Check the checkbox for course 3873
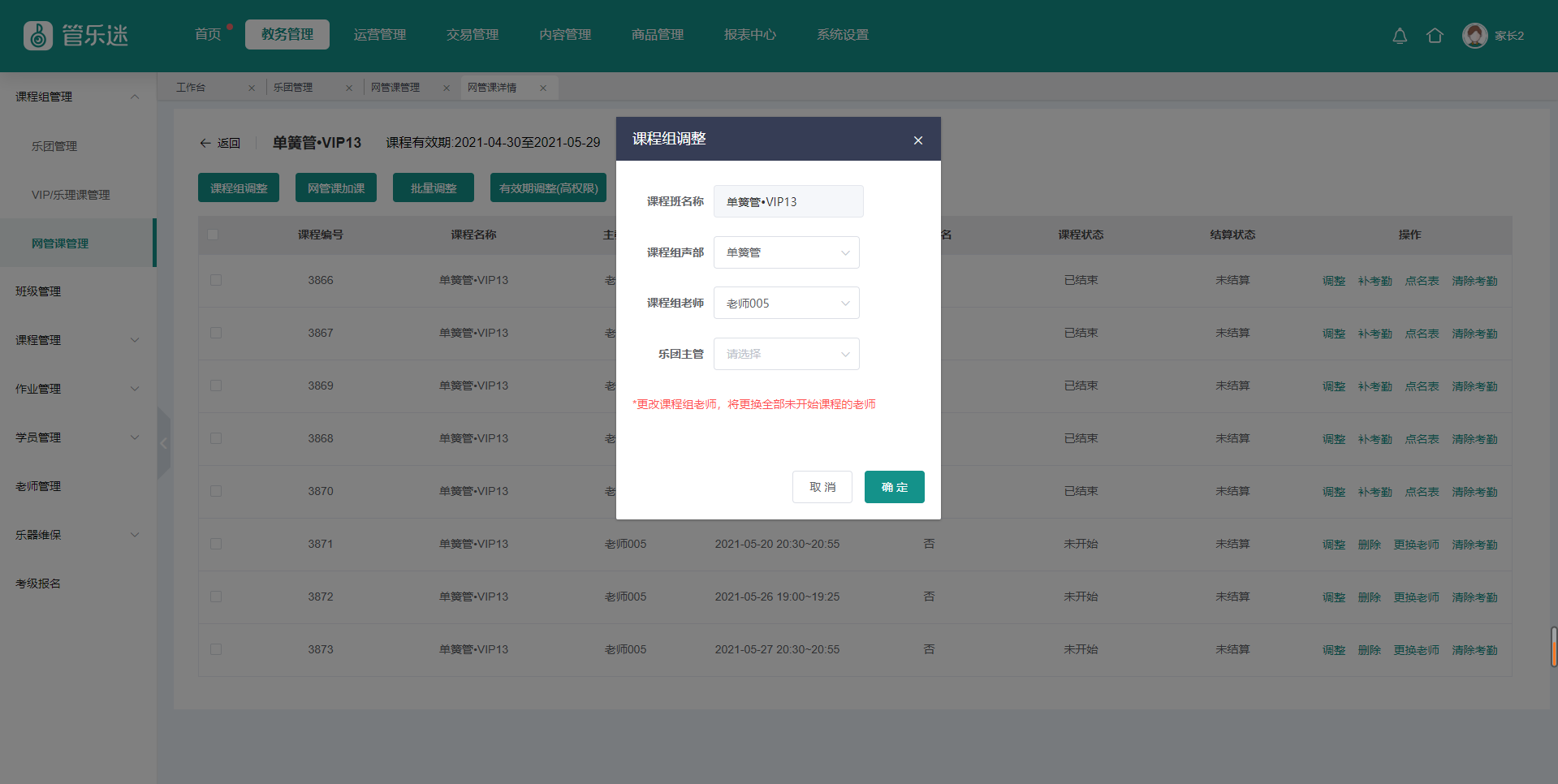This screenshot has height=784, width=1558. 216,649
